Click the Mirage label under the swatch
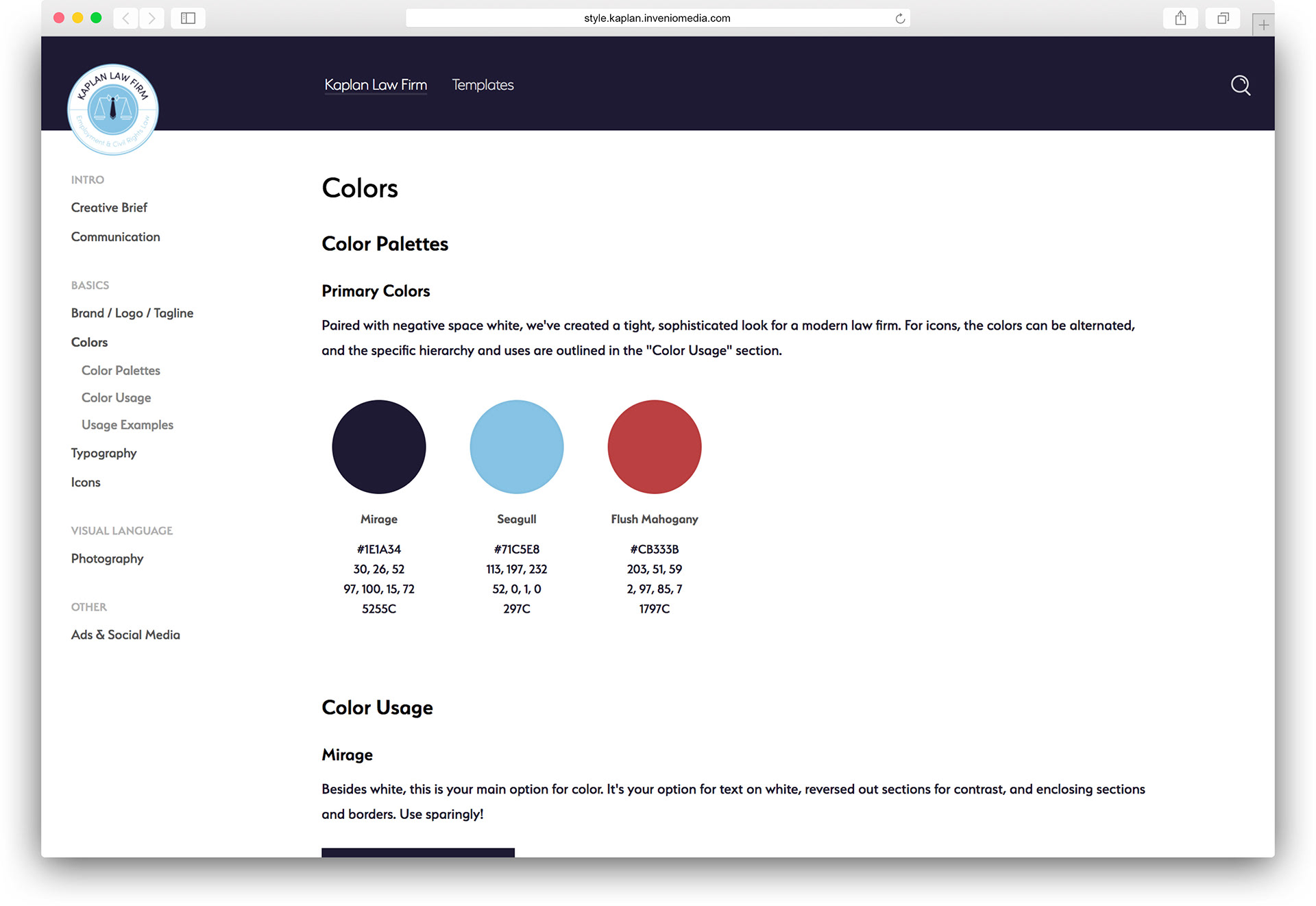The width and height of the screenshot is (1316, 906). pyautogui.click(x=379, y=519)
